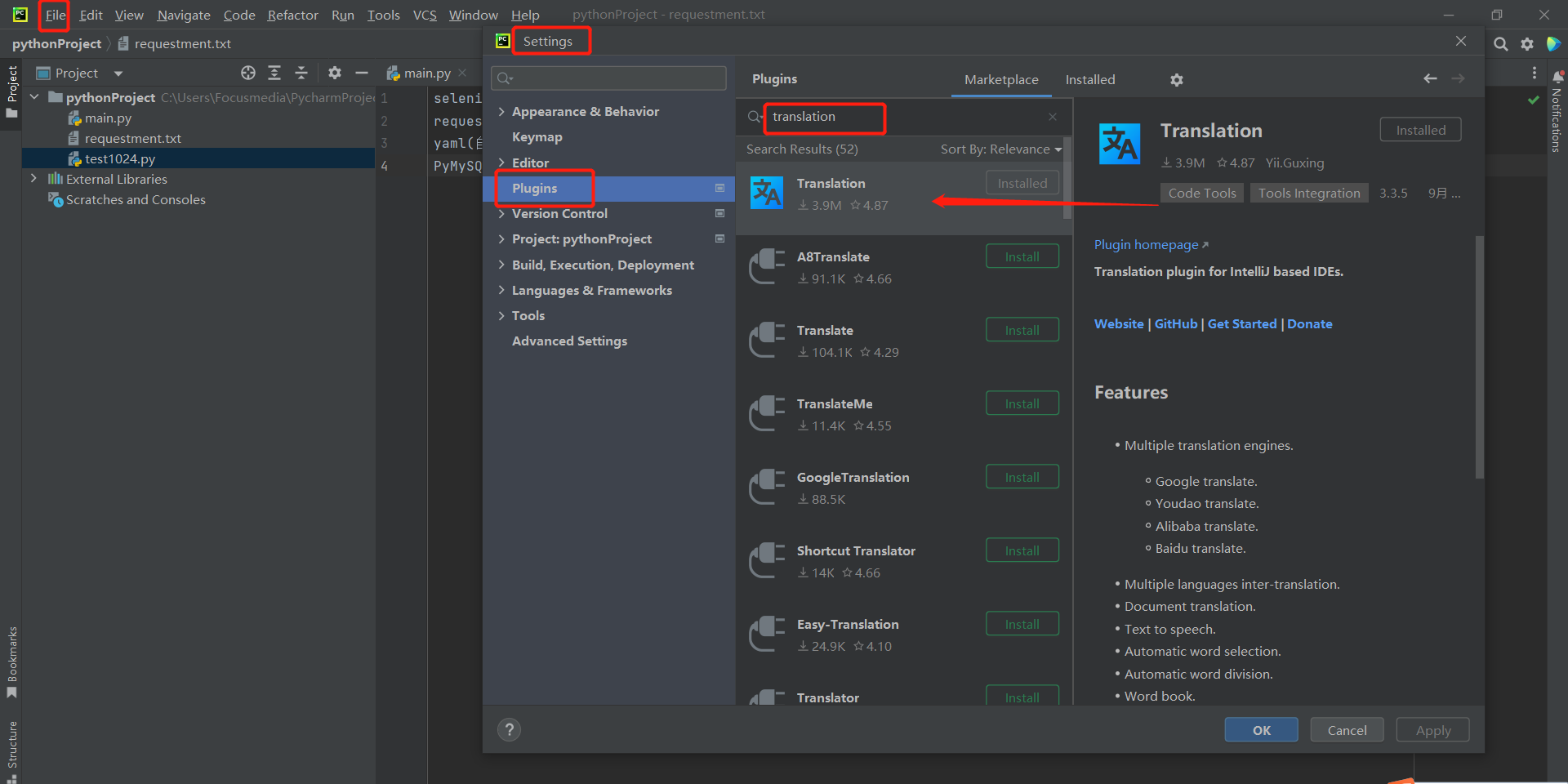Image resolution: width=1568 pixels, height=784 pixels.
Task: Expand Version Control settings
Action: pyautogui.click(x=501, y=214)
